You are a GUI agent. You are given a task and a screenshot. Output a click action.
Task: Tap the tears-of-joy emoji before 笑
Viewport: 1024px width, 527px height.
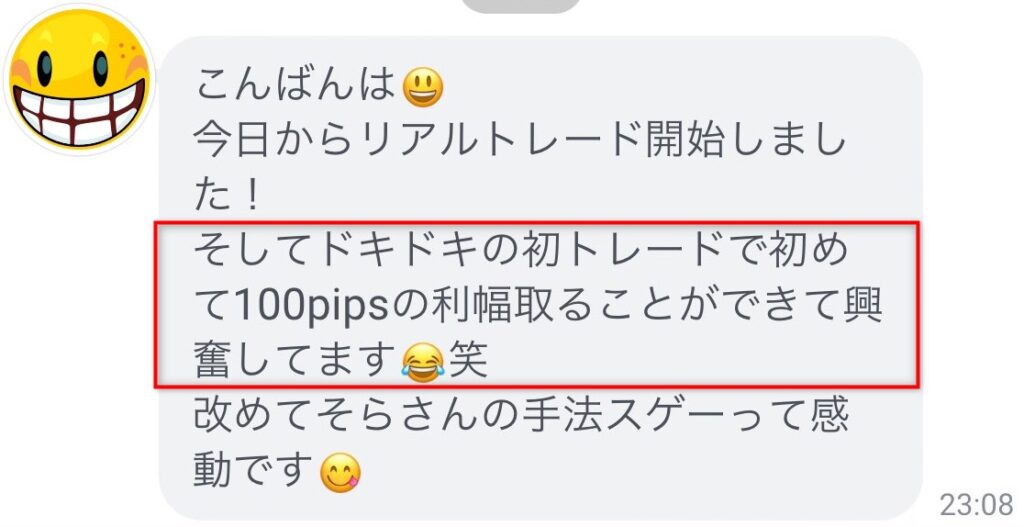tap(423, 362)
